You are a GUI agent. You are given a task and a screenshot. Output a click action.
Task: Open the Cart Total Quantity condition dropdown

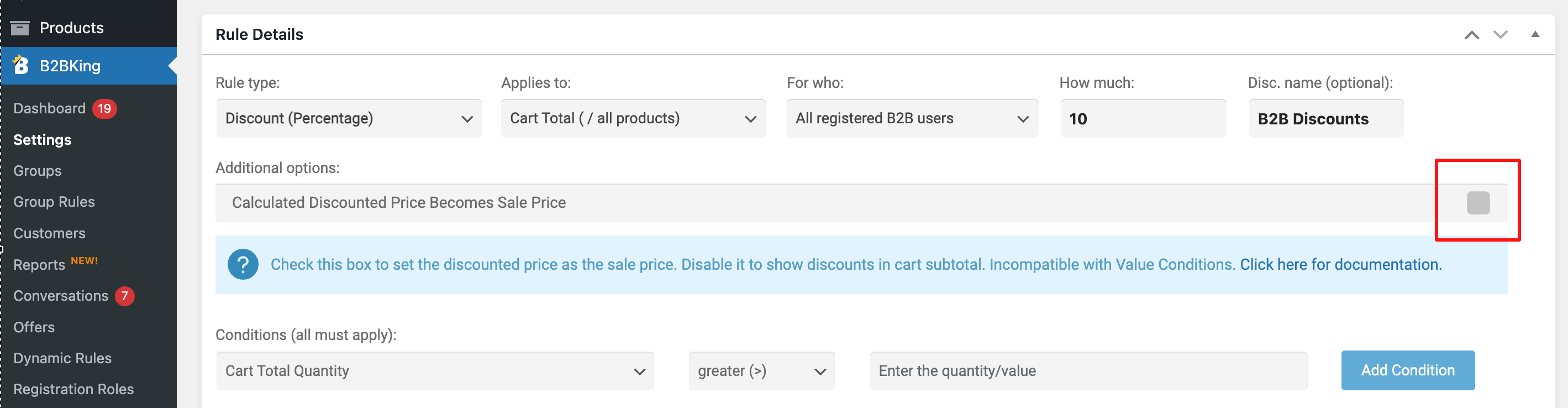(x=435, y=370)
